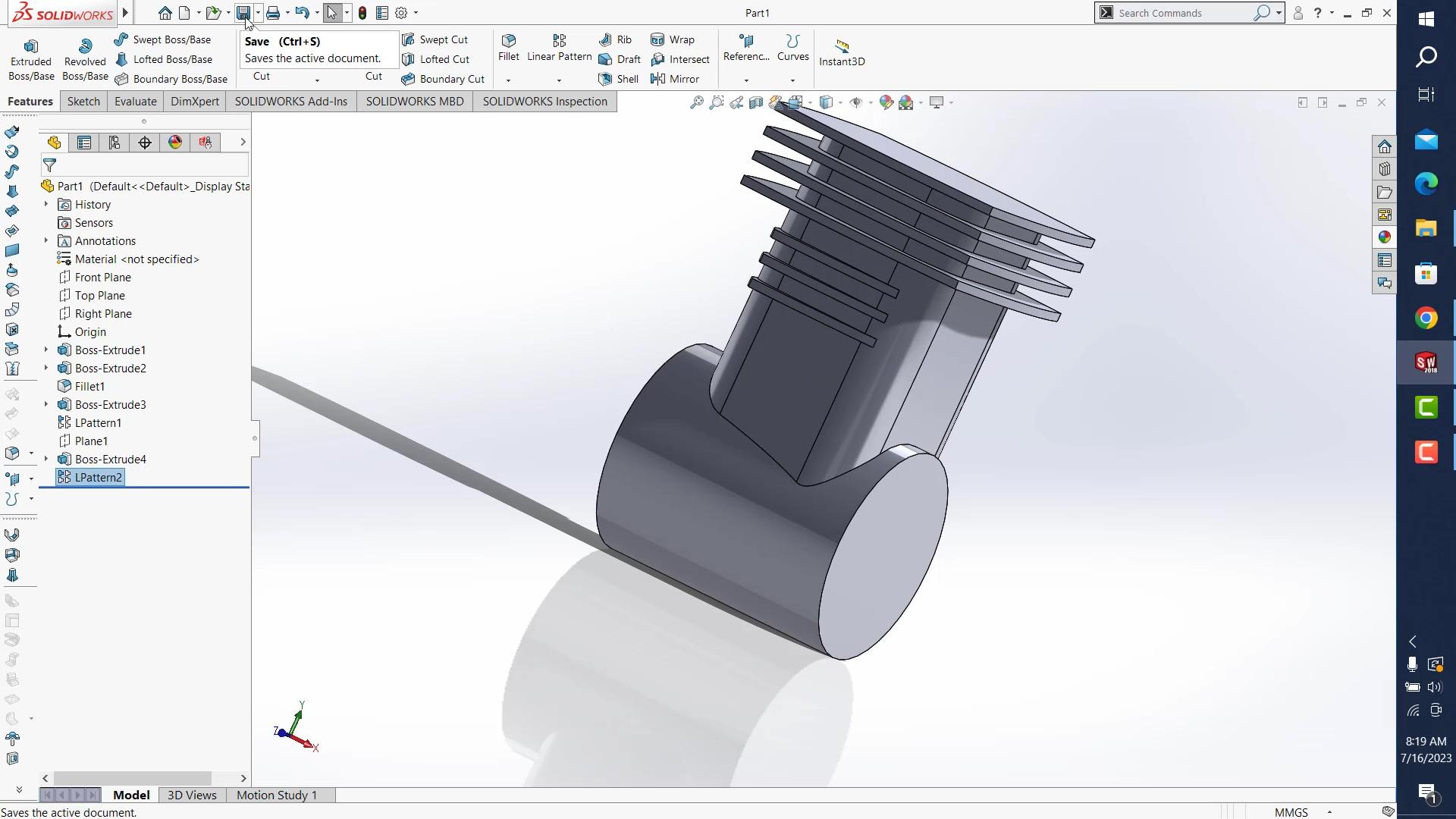Open the Motion Study 1 tab
Screen dimensions: 1456x819
pos(276,795)
